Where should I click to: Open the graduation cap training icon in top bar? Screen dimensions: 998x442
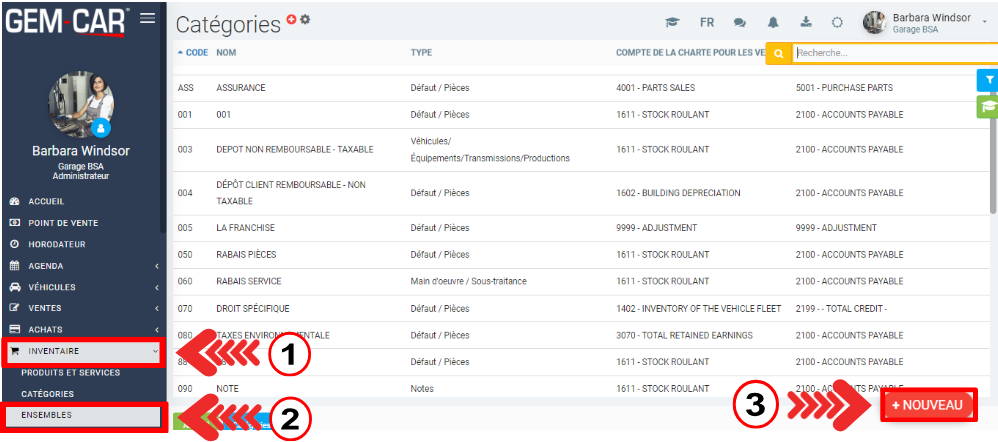673,23
